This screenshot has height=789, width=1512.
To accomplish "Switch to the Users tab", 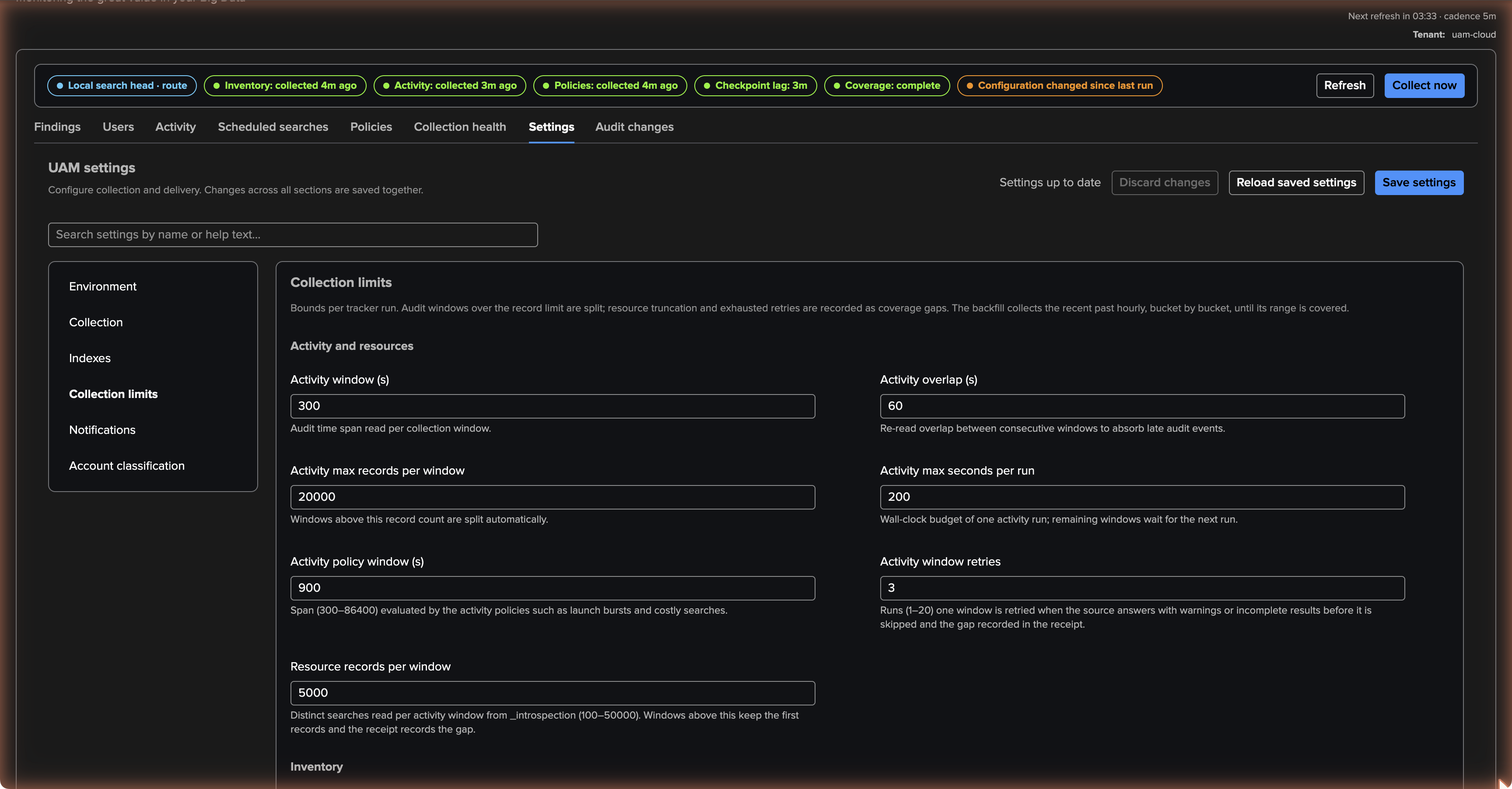I will [x=118, y=127].
